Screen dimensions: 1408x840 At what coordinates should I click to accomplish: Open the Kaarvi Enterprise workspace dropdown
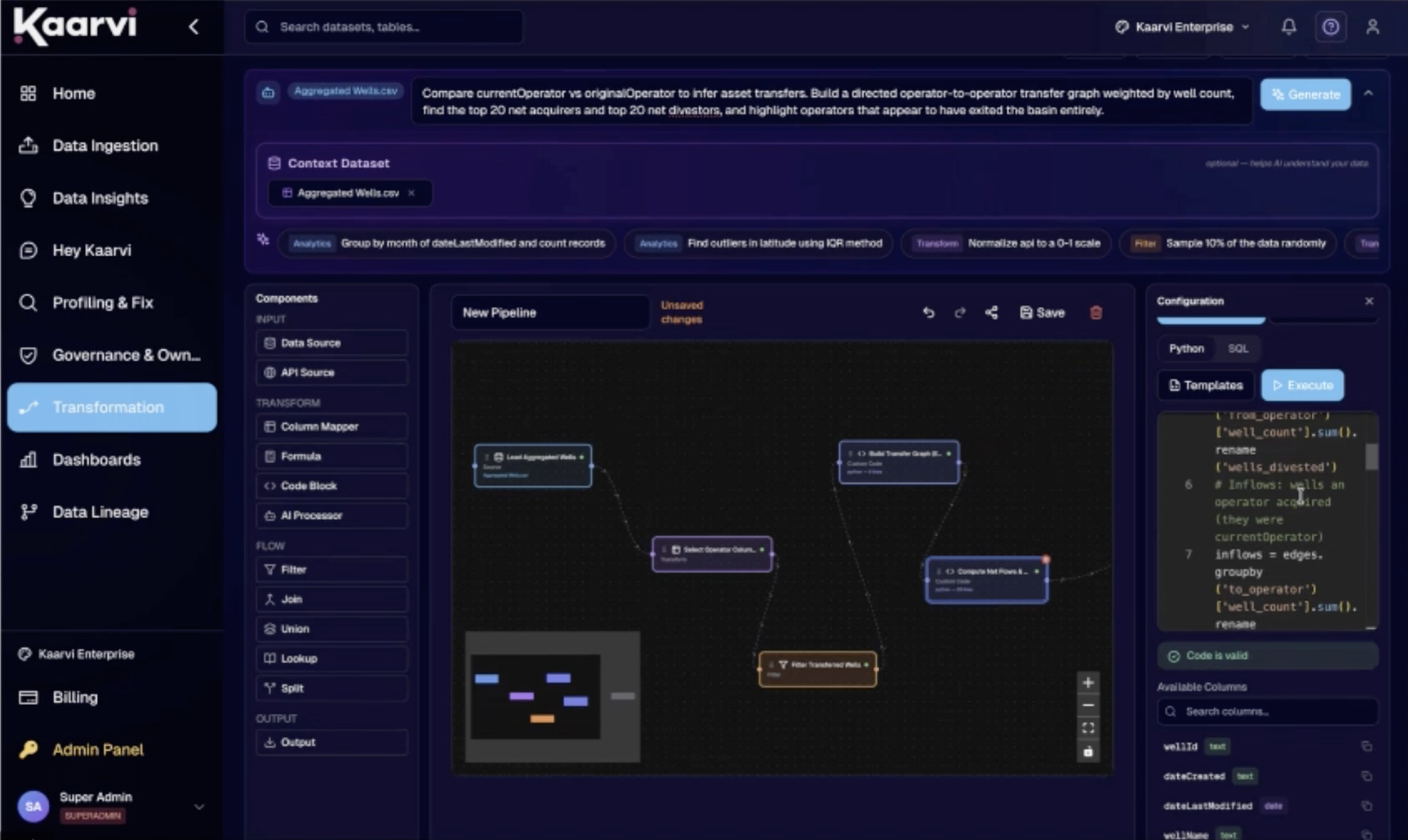tap(1182, 27)
